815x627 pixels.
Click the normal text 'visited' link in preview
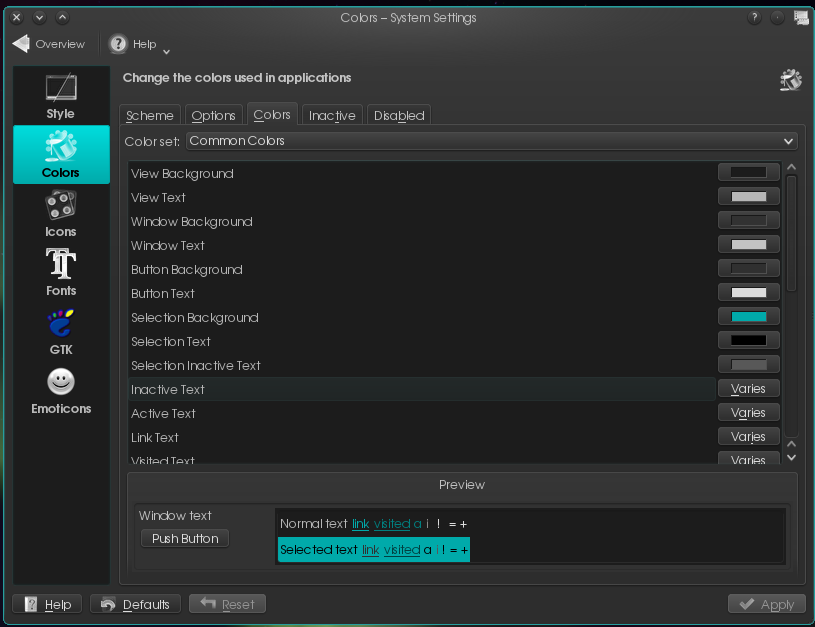(392, 524)
